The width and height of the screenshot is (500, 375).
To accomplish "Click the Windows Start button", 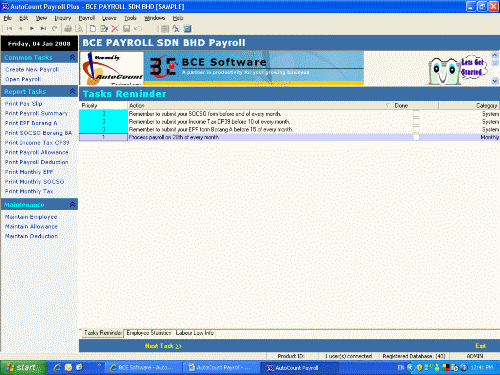I will 23,368.
